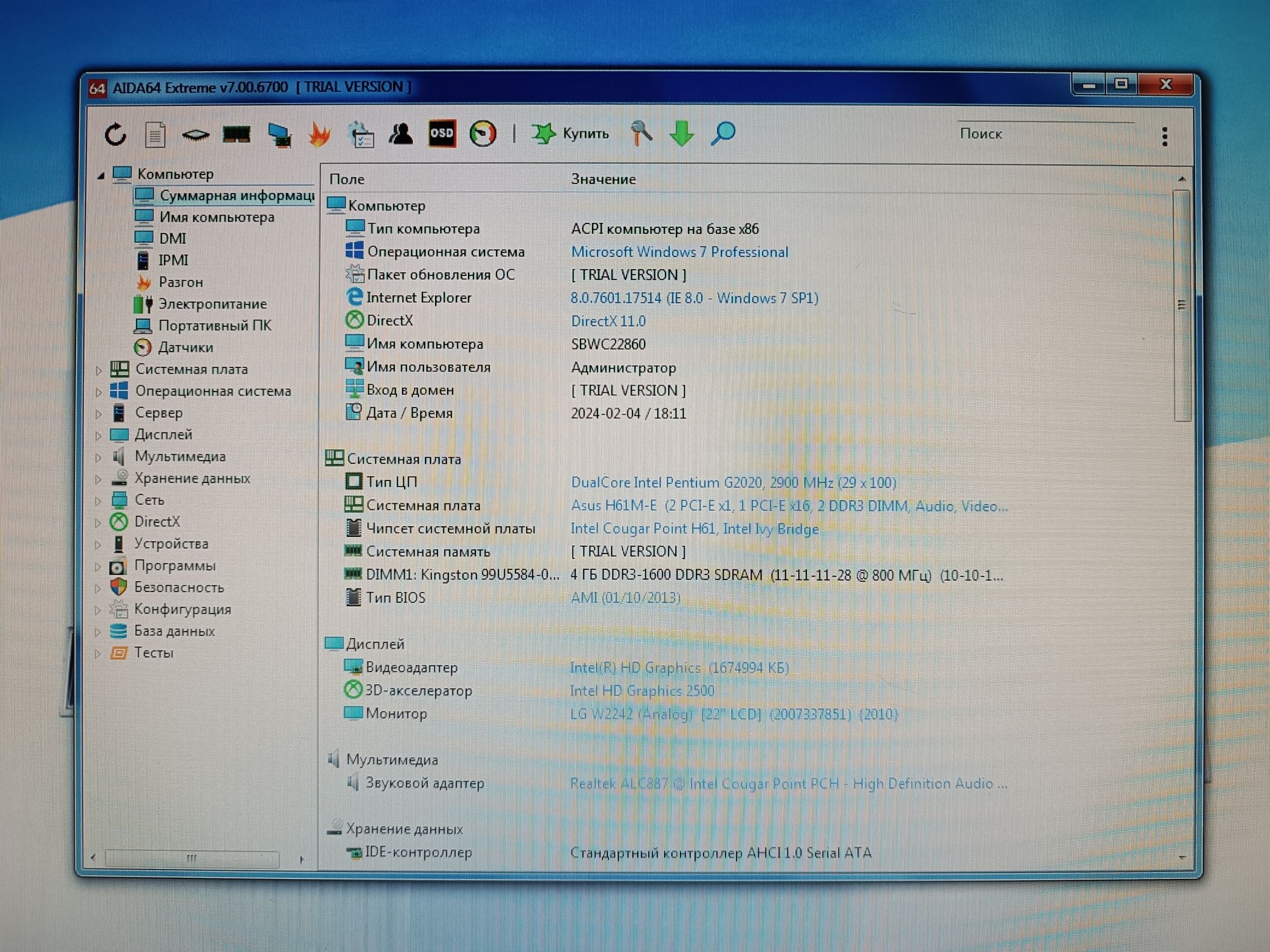Open the Report page icon
Viewport: 1270px width, 952px height.
pos(155,134)
